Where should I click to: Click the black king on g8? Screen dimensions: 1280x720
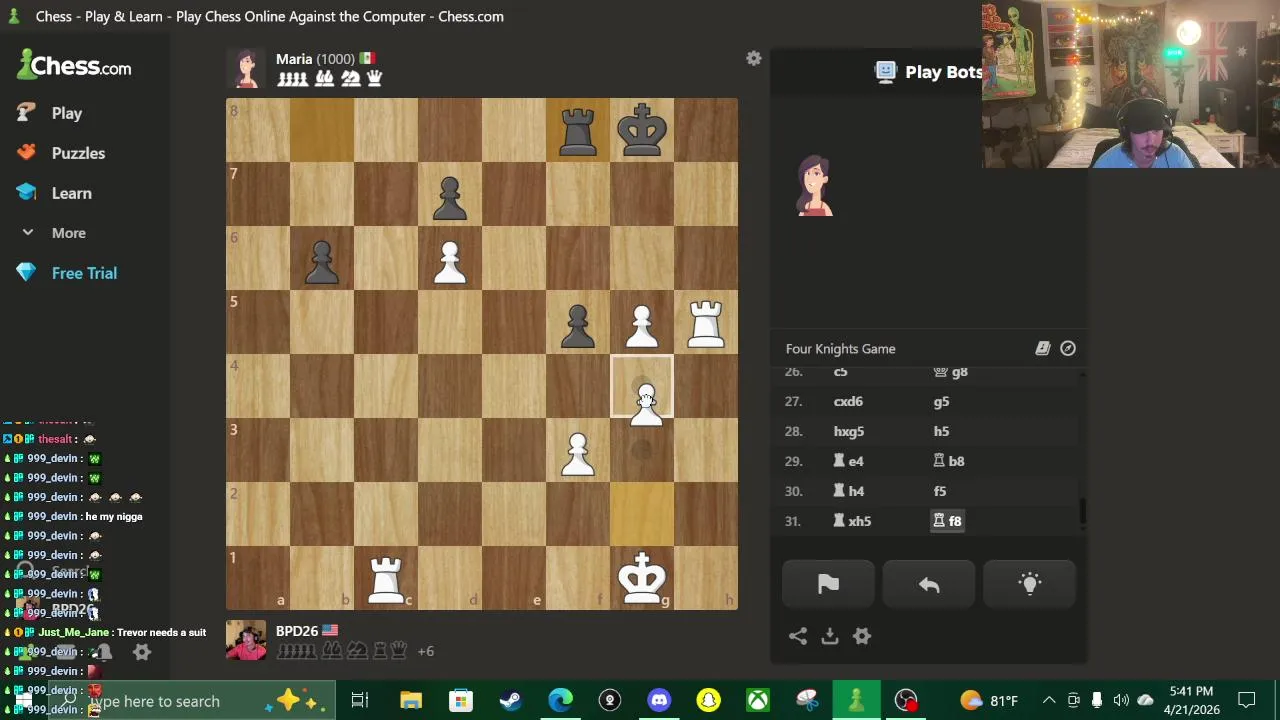click(642, 130)
